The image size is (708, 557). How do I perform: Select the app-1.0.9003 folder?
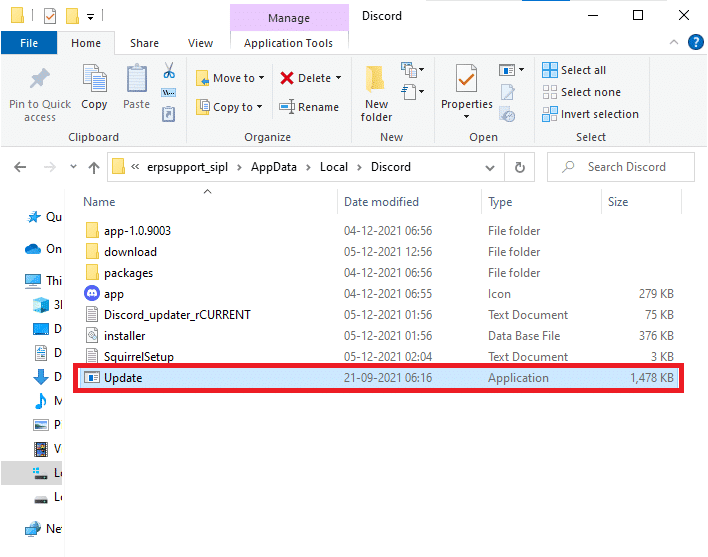click(137, 231)
